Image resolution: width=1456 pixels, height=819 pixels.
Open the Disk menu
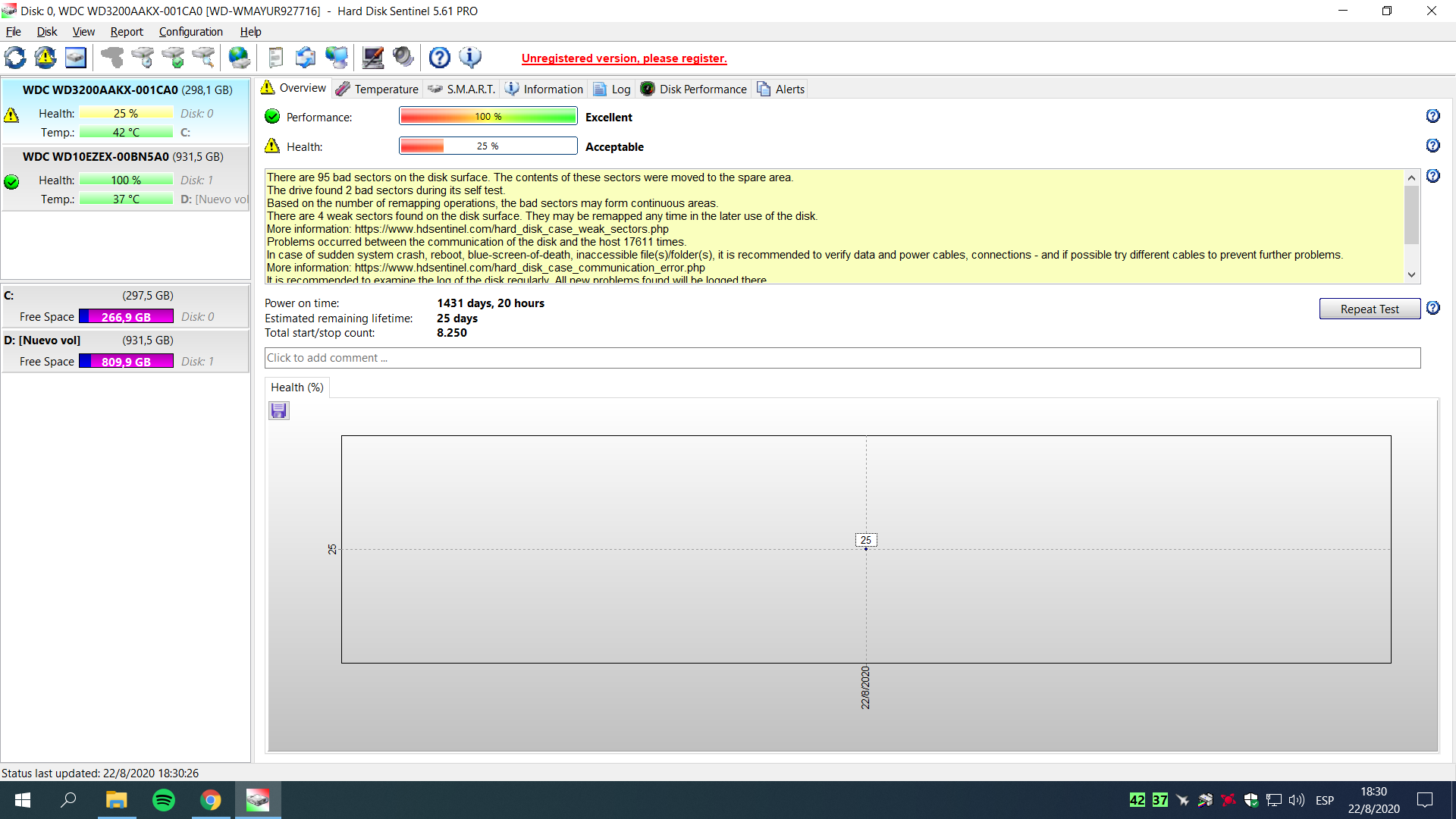click(x=47, y=32)
